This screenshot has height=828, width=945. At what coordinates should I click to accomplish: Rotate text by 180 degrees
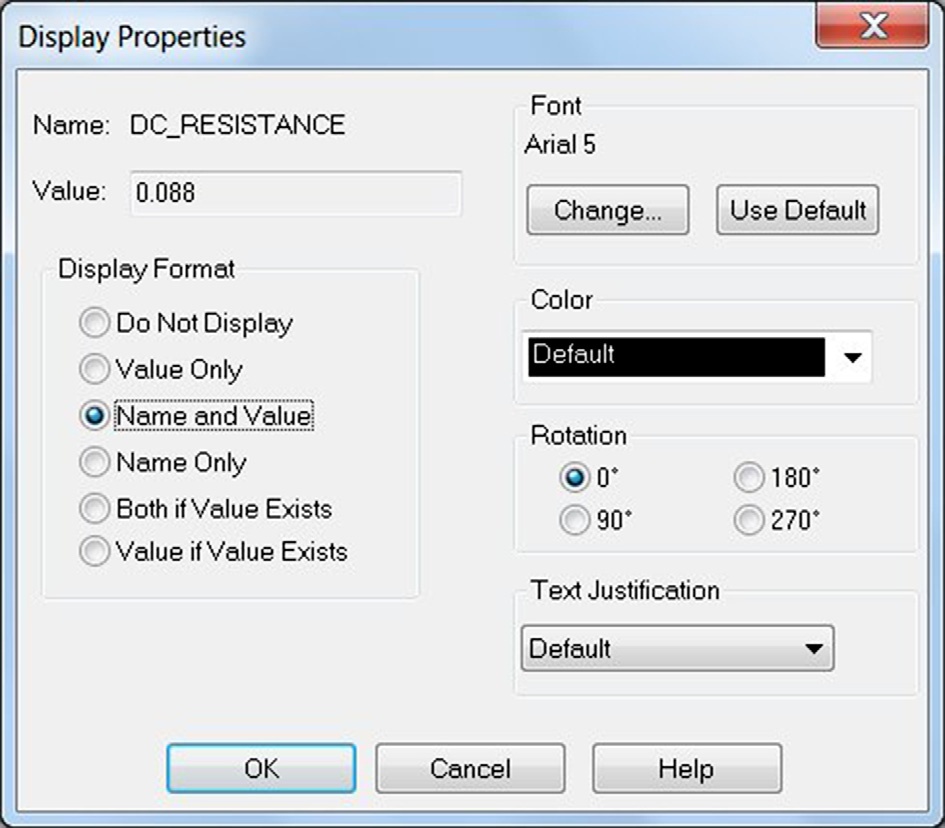point(749,478)
